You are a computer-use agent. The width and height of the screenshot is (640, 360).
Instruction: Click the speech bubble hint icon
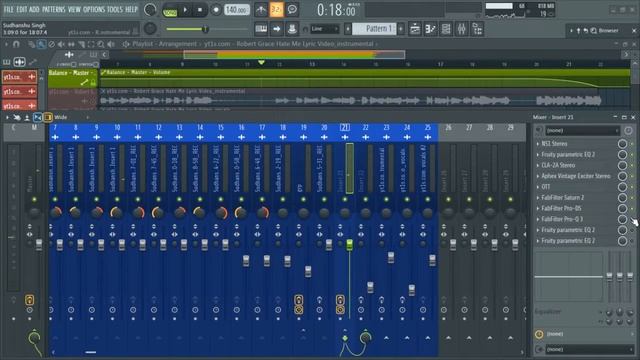292,10
